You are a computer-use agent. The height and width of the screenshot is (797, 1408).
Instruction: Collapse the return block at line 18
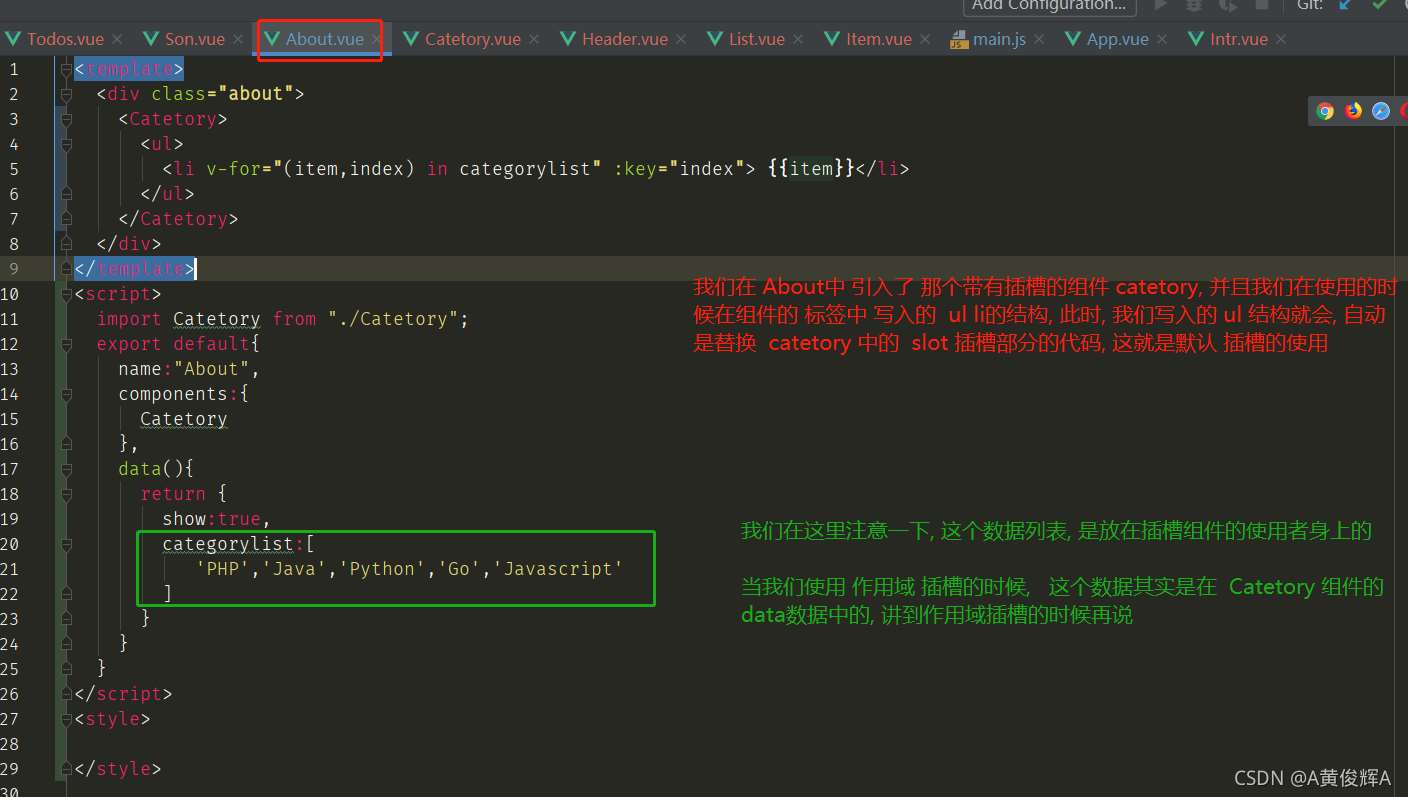[67, 494]
